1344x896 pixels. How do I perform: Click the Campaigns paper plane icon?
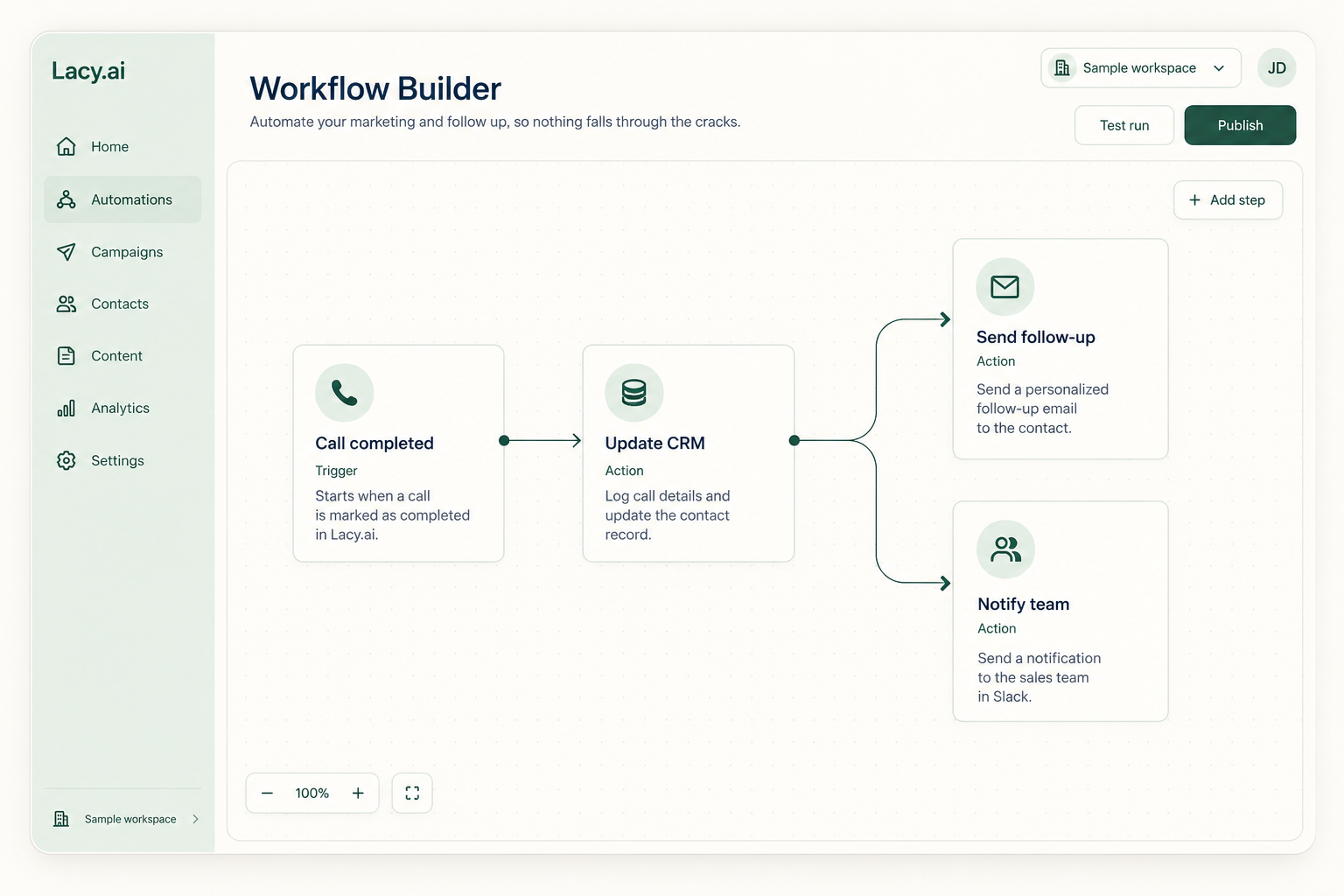(x=66, y=252)
